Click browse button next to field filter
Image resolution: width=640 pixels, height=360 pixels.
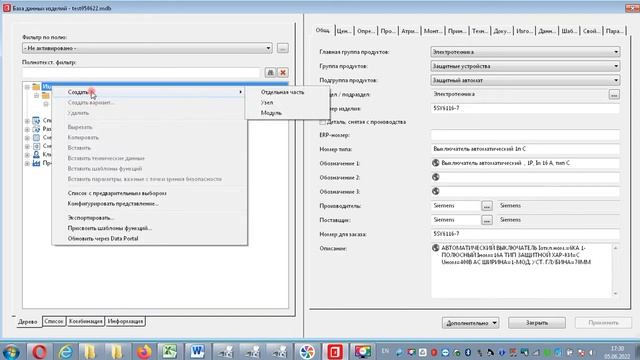[282, 48]
